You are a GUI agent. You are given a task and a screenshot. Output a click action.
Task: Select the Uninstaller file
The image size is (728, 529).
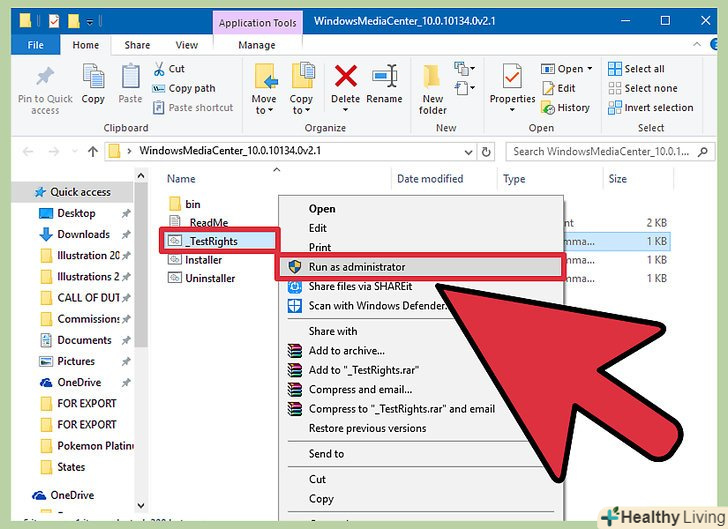point(202,278)
